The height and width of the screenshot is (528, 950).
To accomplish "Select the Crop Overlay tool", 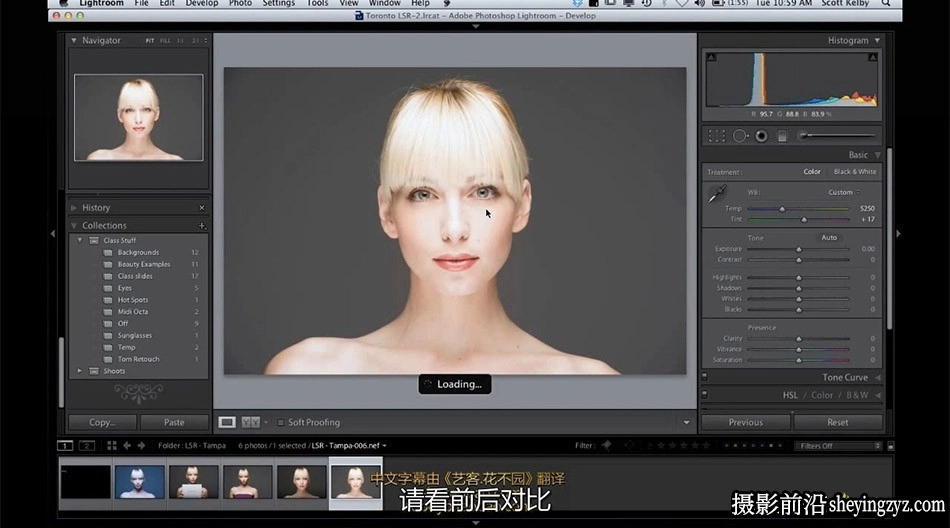I will tap(717, 136).
